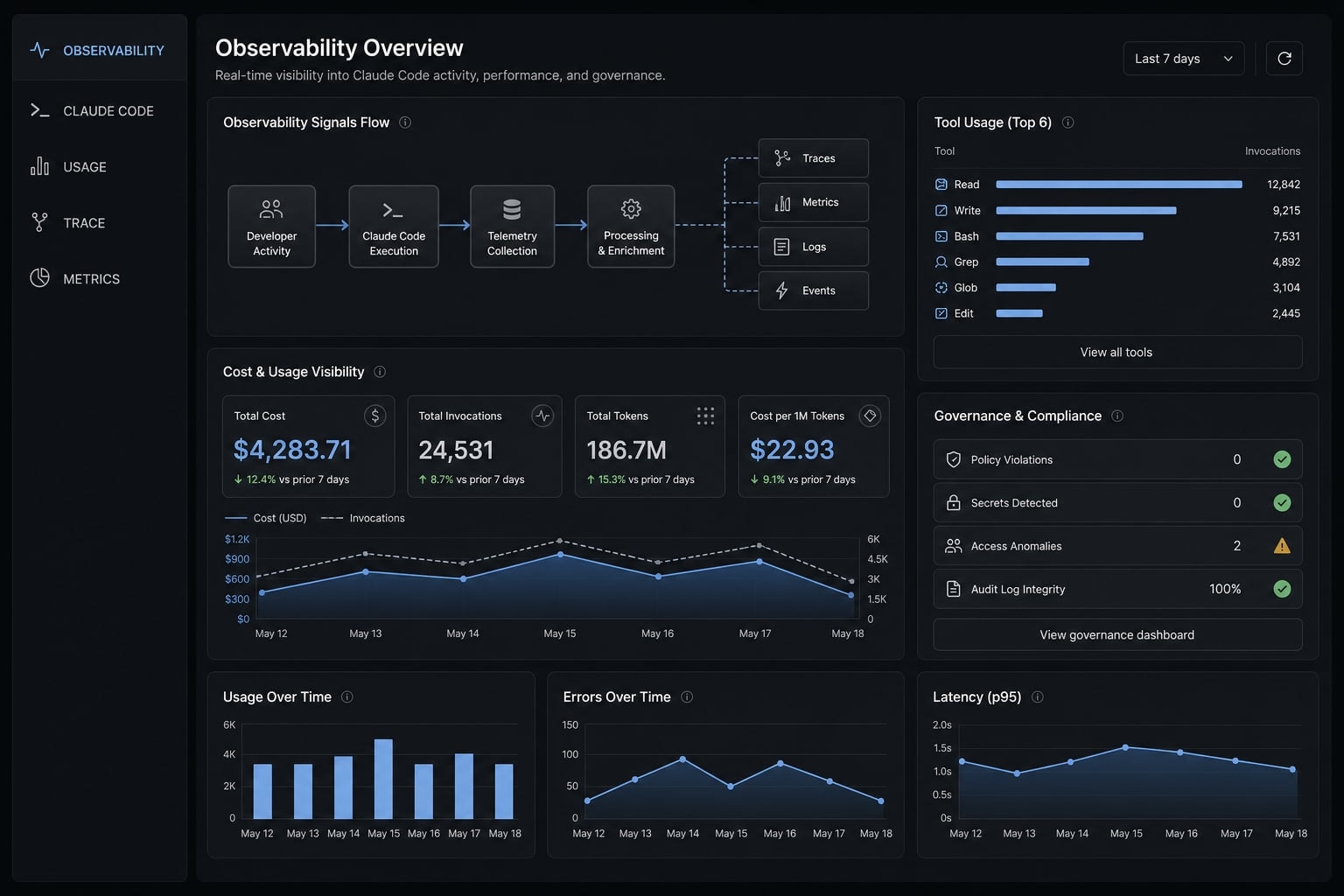Open the Logs signal output
Viewport: 1344px width, 896px height.
coord(813,247)
